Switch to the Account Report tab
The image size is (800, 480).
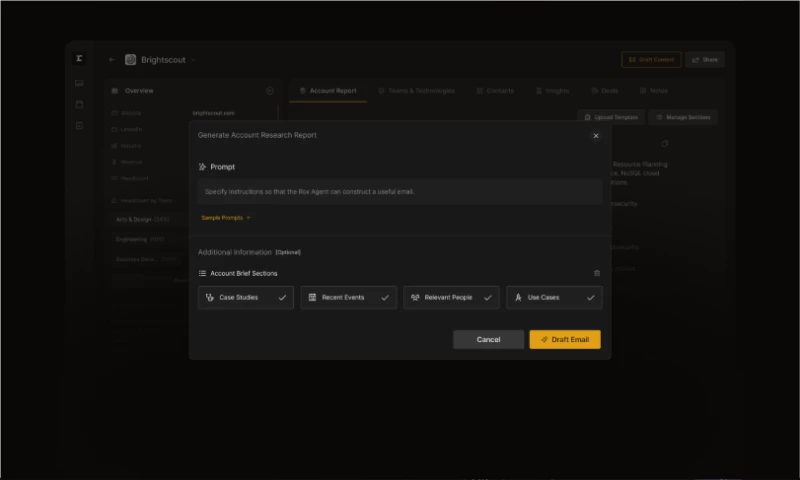[327, 91]
